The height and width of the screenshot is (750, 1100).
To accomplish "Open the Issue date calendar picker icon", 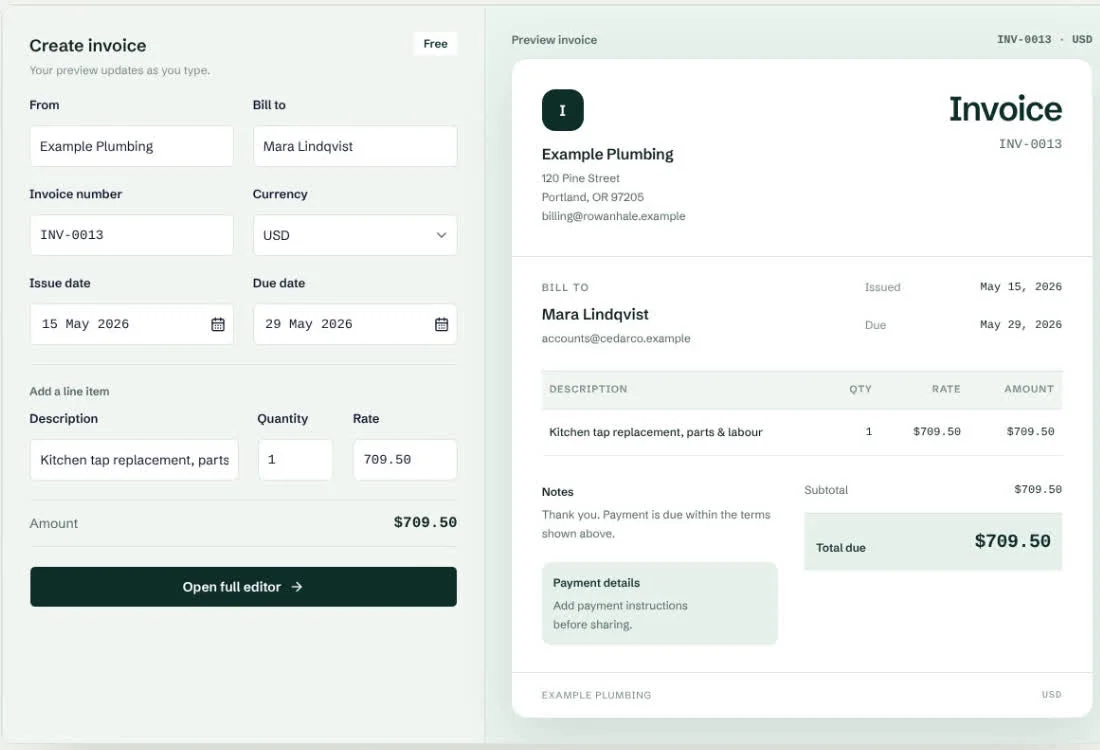I will pyautogui.click(x=218, y=324).
